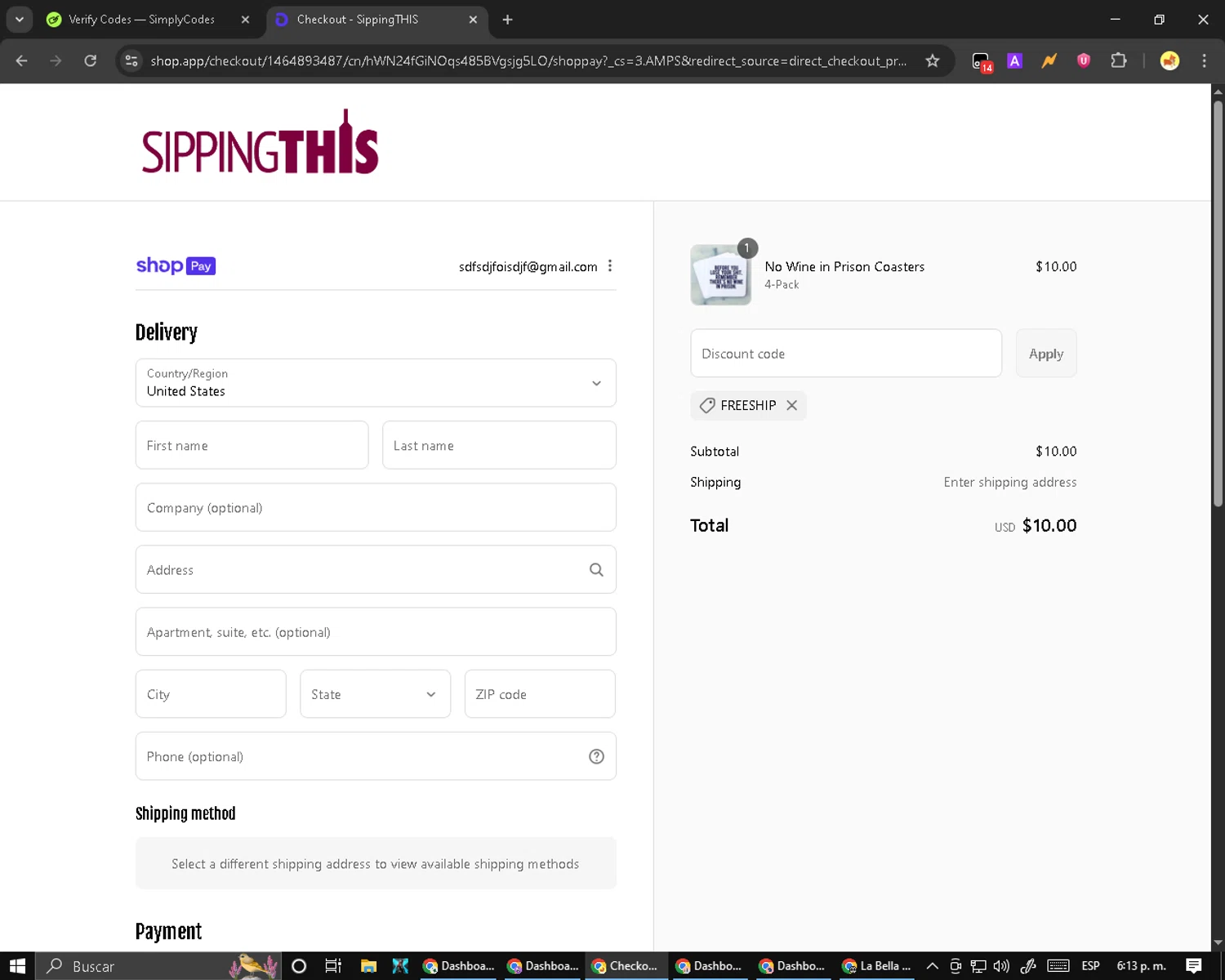This screenshot has width=1225, height=980.
Task: Bookmark this page with the star icon
Action: tap(932, 60)
